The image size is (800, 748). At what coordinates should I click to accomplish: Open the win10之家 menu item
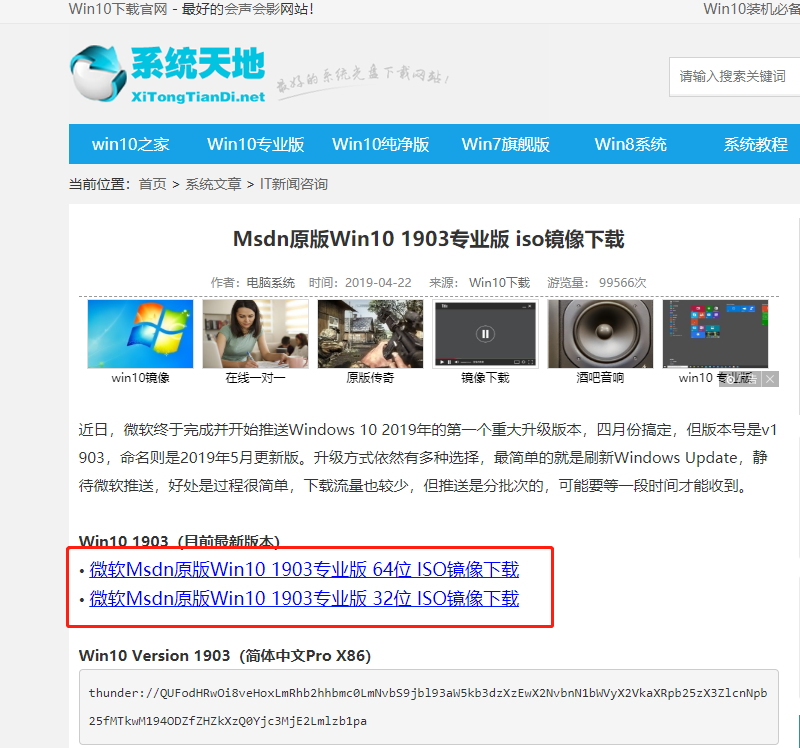click(x=131, y=144)
